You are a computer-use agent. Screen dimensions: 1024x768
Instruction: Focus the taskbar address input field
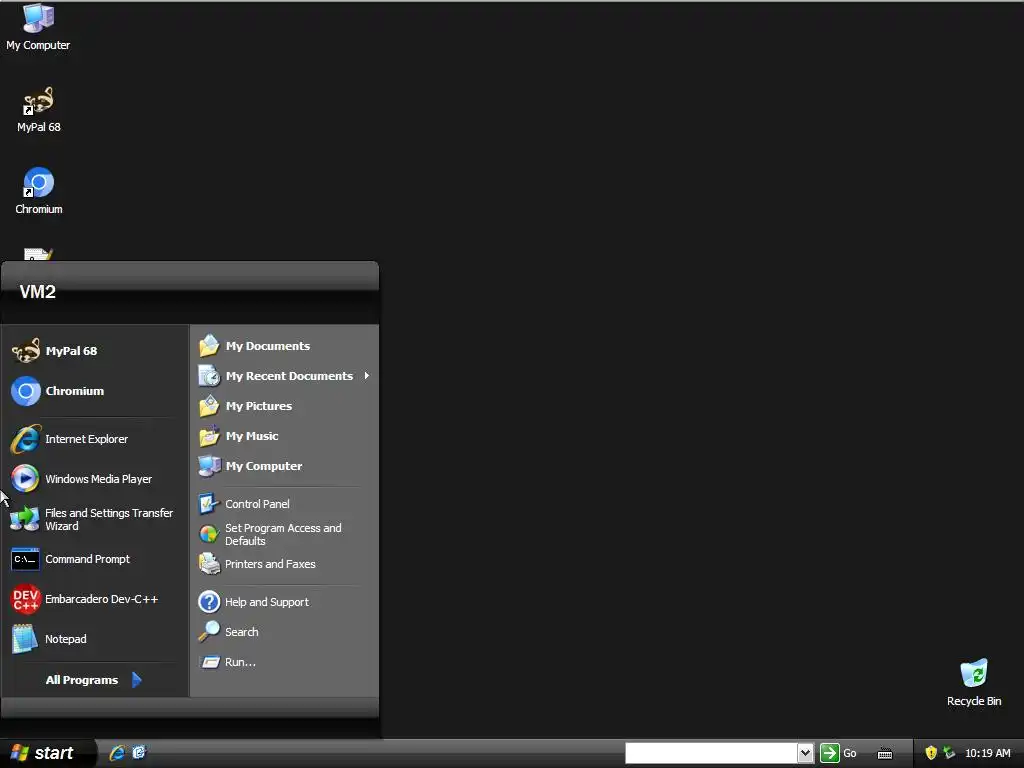pyautogui.click(x=711, y=753)
